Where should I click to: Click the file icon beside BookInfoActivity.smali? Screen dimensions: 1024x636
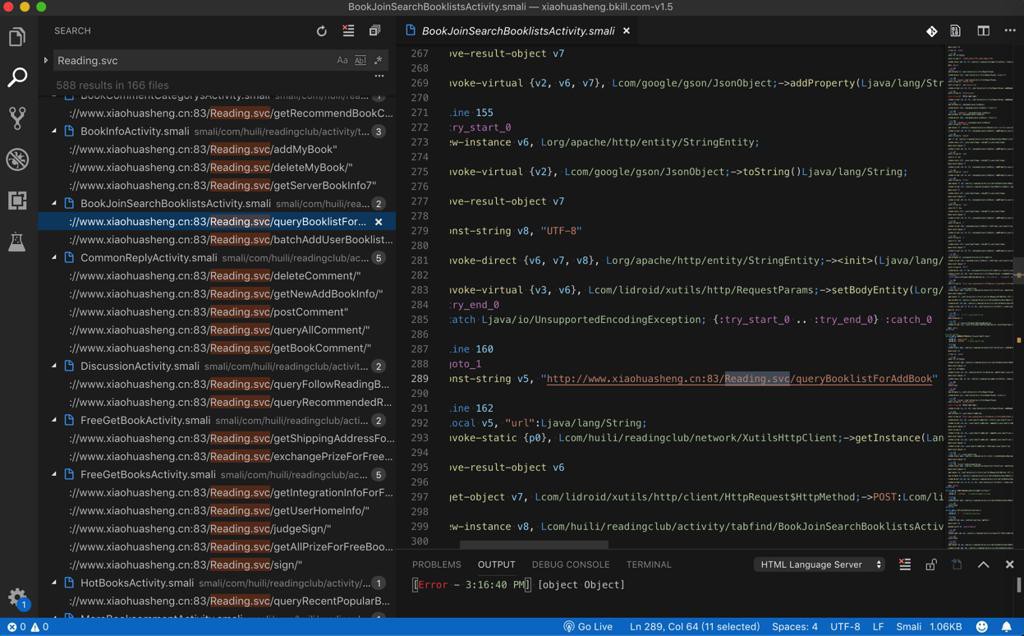(69, 131)
